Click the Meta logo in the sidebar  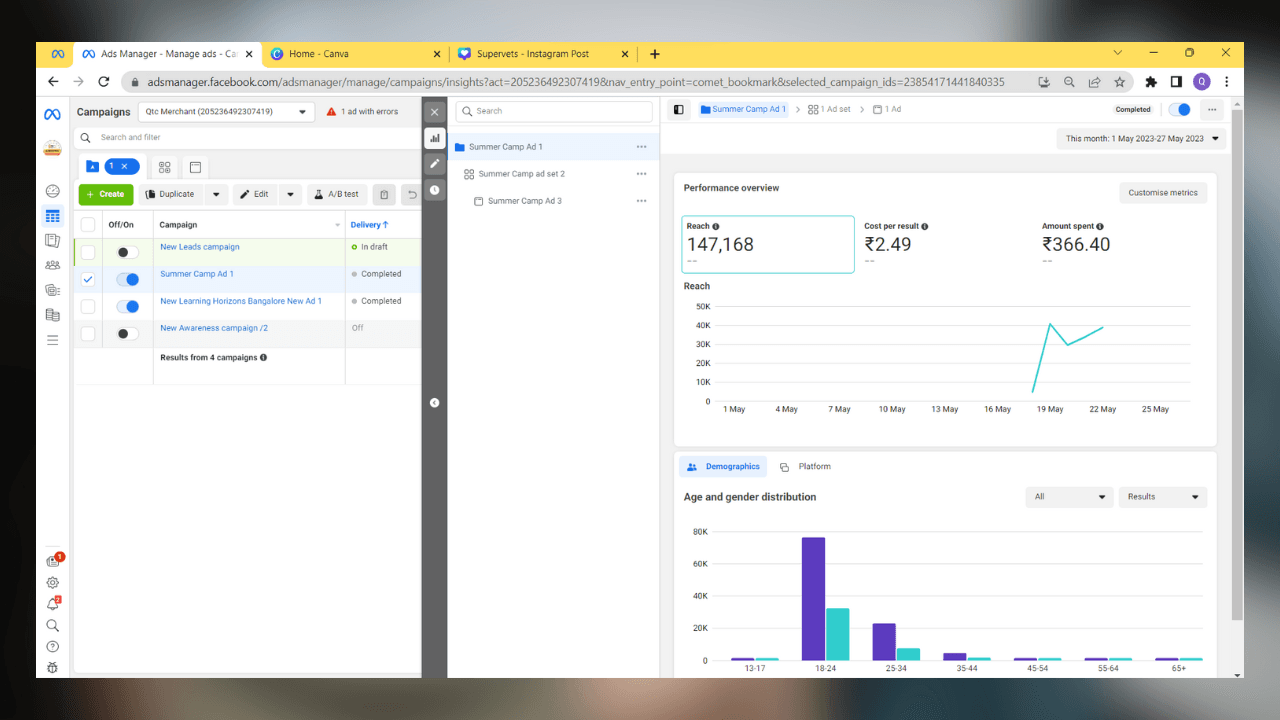[x=52, y=115]
